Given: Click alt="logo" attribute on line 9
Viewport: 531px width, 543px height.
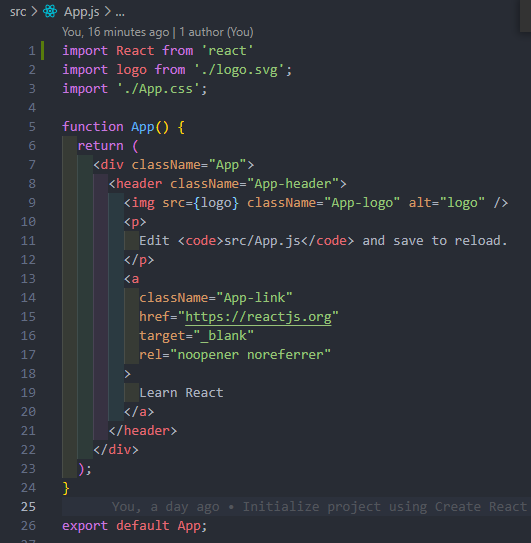Looking at the screenshot, I should (446, 203).
